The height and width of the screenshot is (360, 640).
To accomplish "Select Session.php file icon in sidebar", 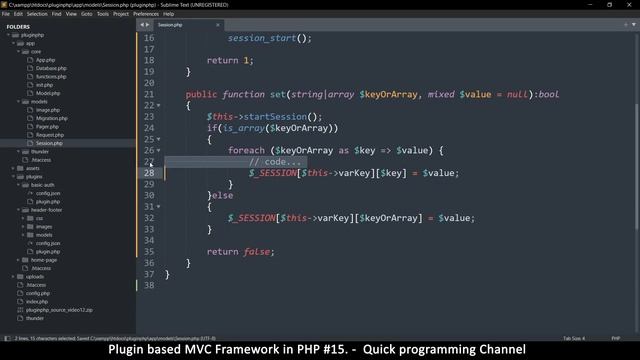I will point(30,143).
